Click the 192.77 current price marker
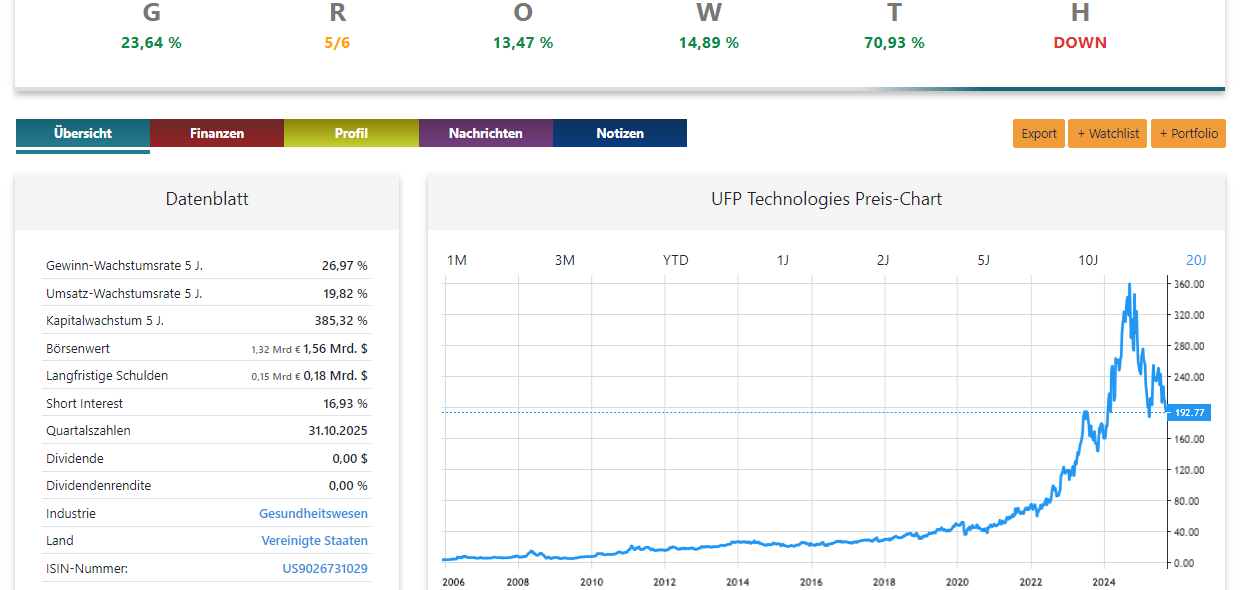This screenshot has height=590, width=1240. coord(1190,412)
